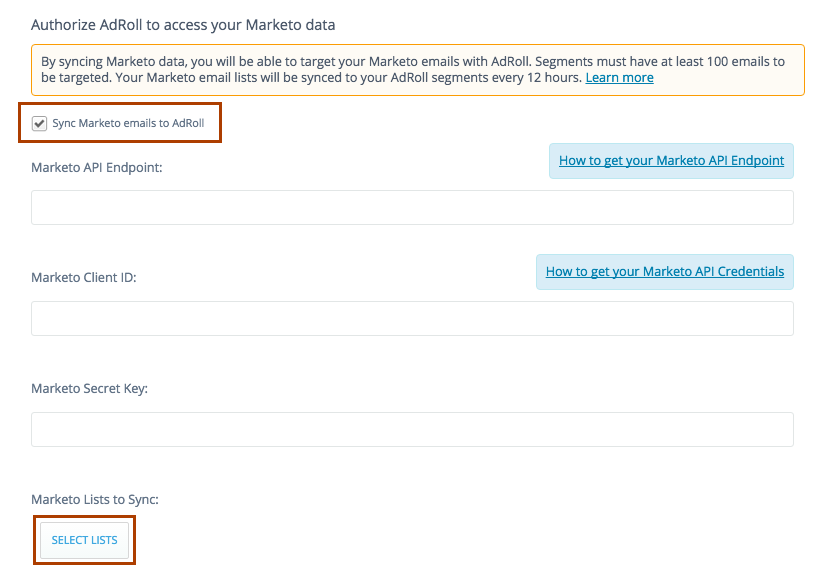Uncheck the Sync Marketo emails to AdRoll checkbox
The image size is (834, 576).
(x=39, y=123)
